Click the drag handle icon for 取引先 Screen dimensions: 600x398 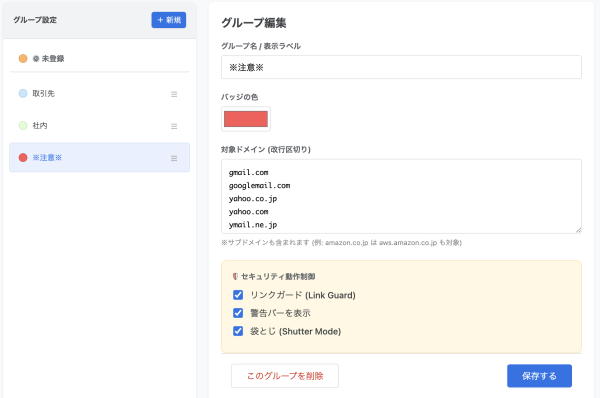174,94
